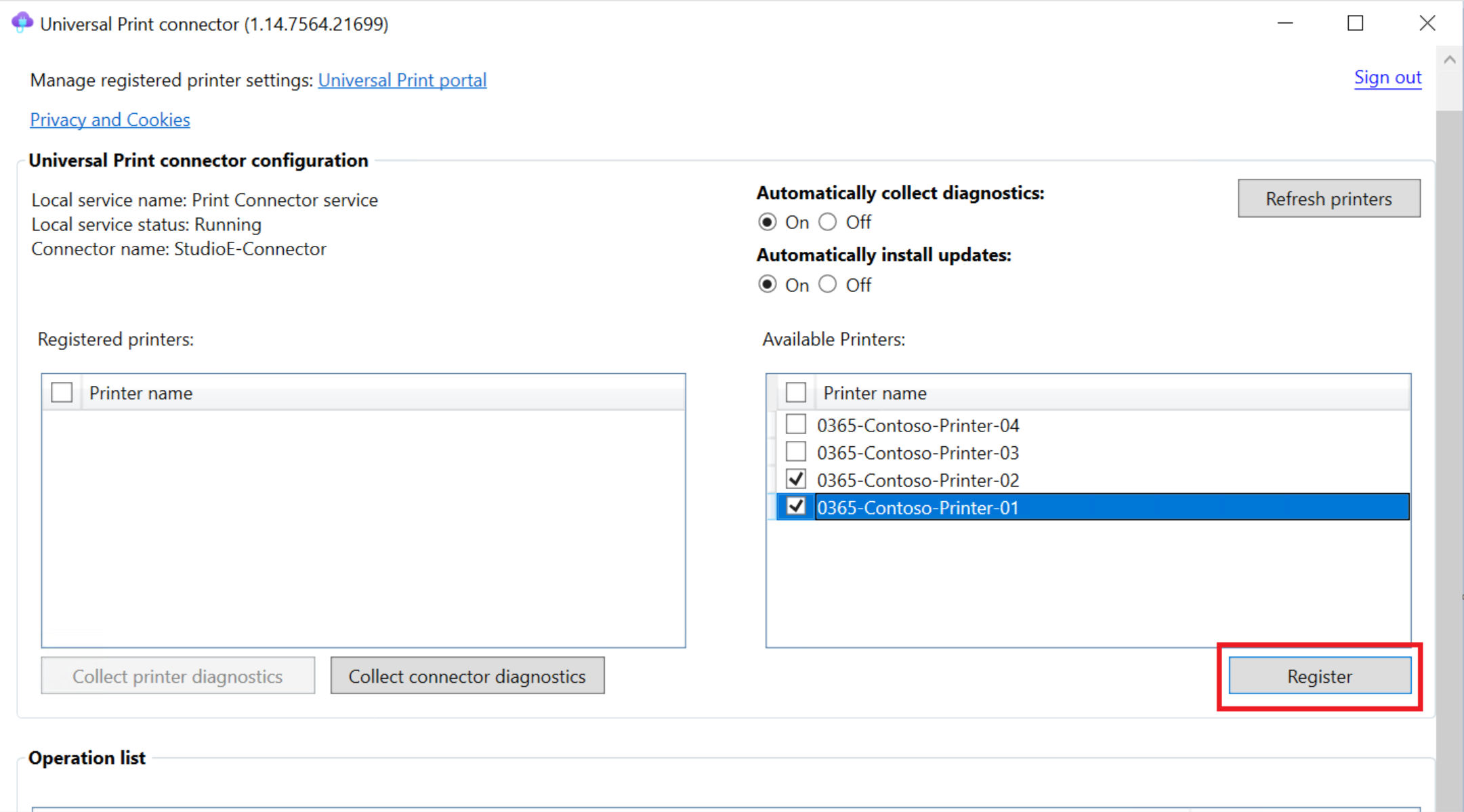Click Registered printers select all checkbox
Image resolution: width=1464 pixels, height=812 pixels.
click(x=62, y=392)
